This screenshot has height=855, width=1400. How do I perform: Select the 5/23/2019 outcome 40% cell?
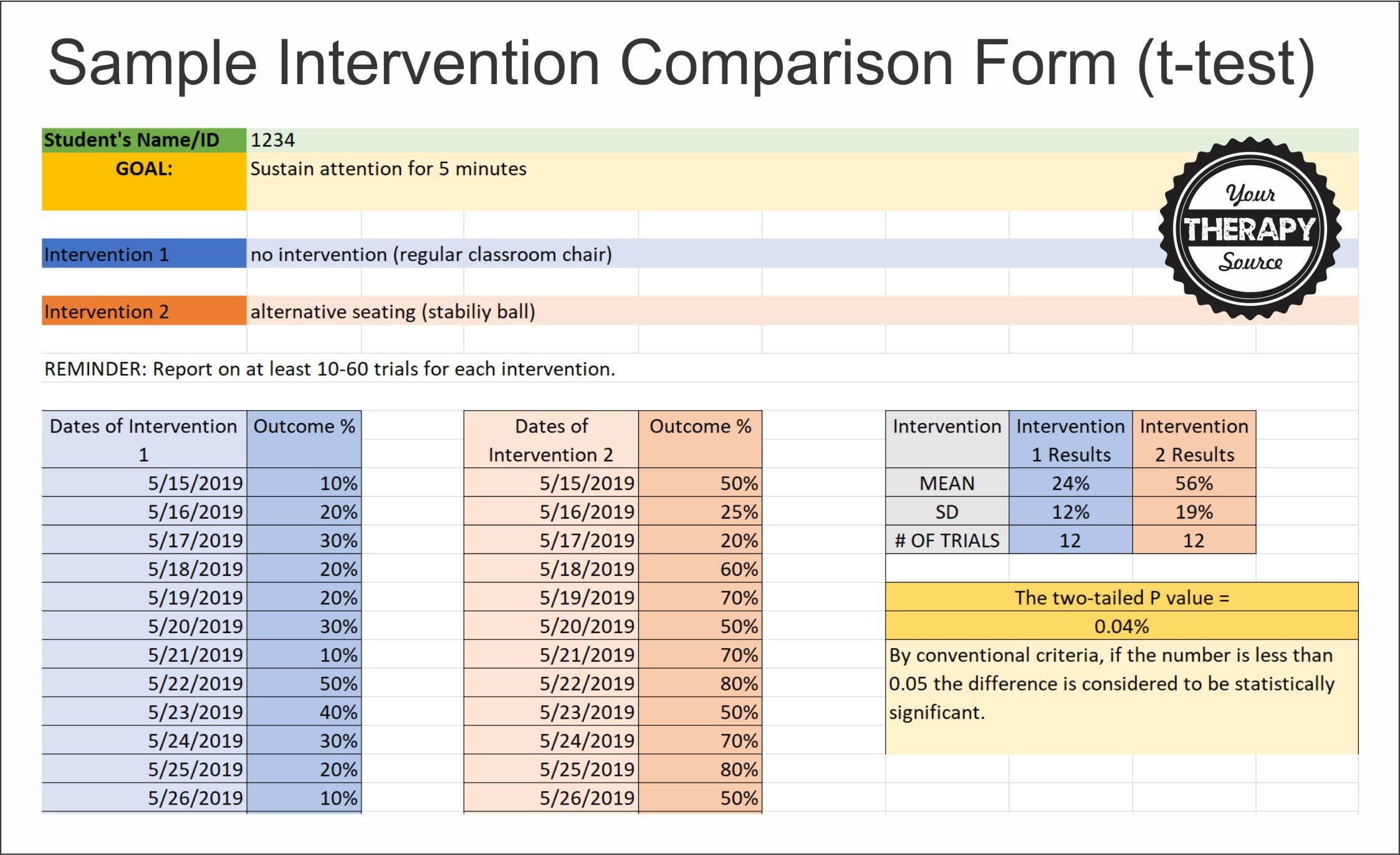304,712
